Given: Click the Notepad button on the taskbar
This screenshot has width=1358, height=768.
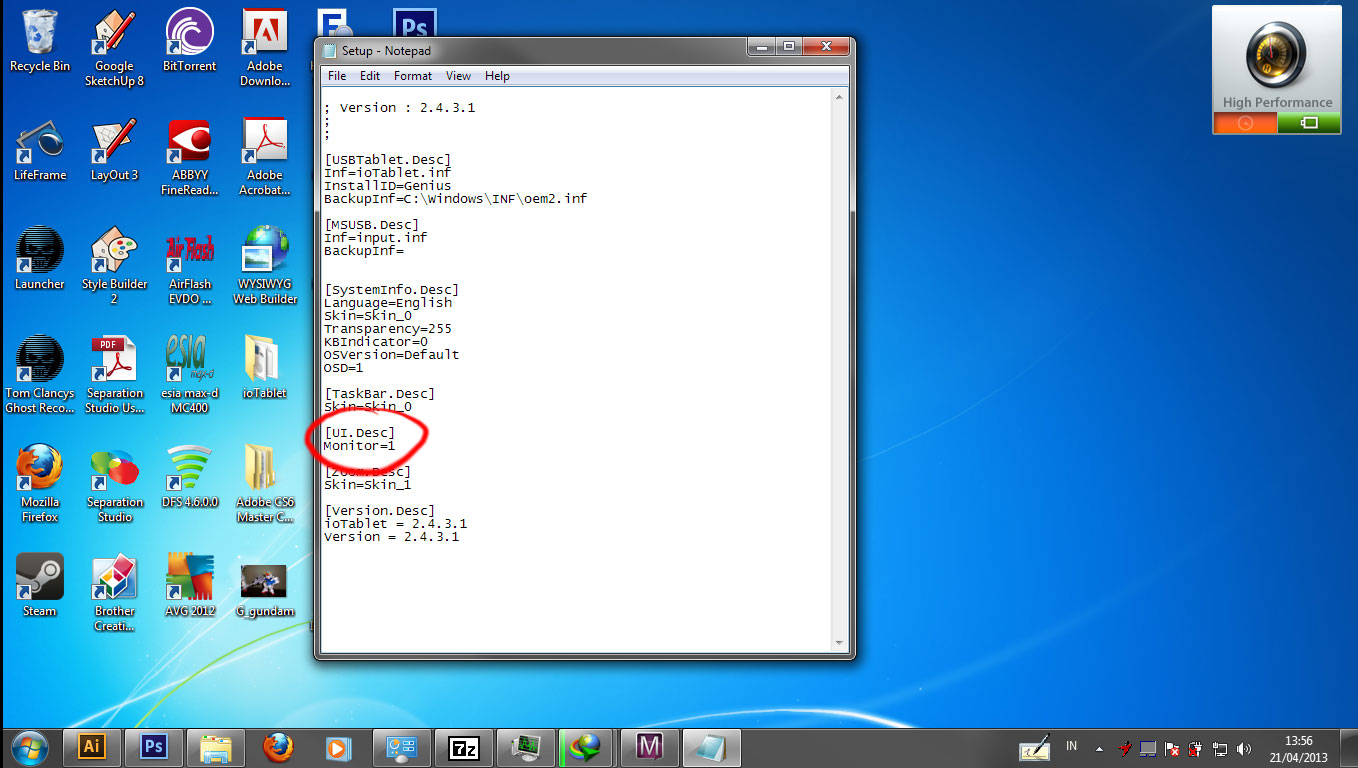Looking at the screenshot, I should click(711, 747).
